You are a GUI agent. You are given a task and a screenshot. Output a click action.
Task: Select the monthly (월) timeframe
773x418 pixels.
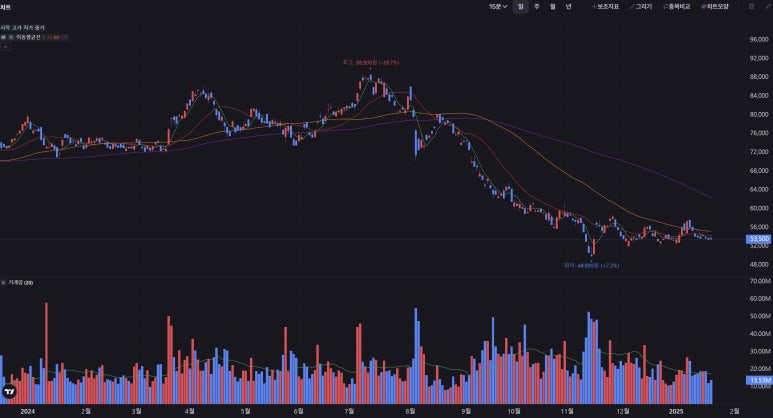[x=552, y=6]
